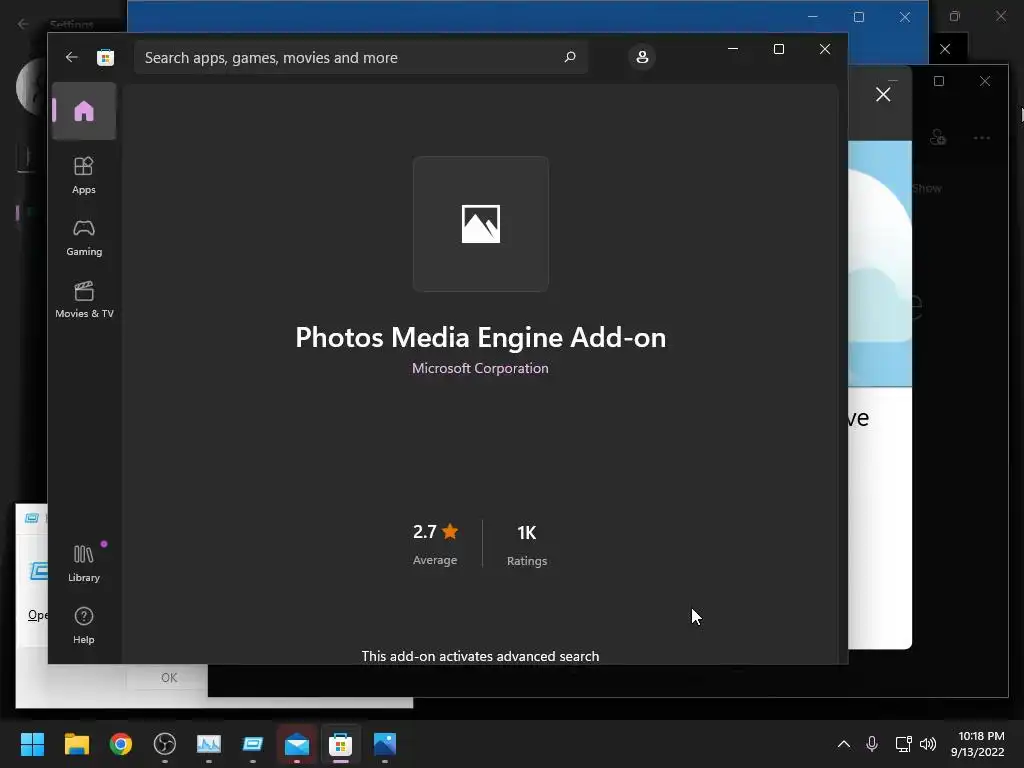Launch Google Chrome from the taskbar

click(x=121, y=744)
